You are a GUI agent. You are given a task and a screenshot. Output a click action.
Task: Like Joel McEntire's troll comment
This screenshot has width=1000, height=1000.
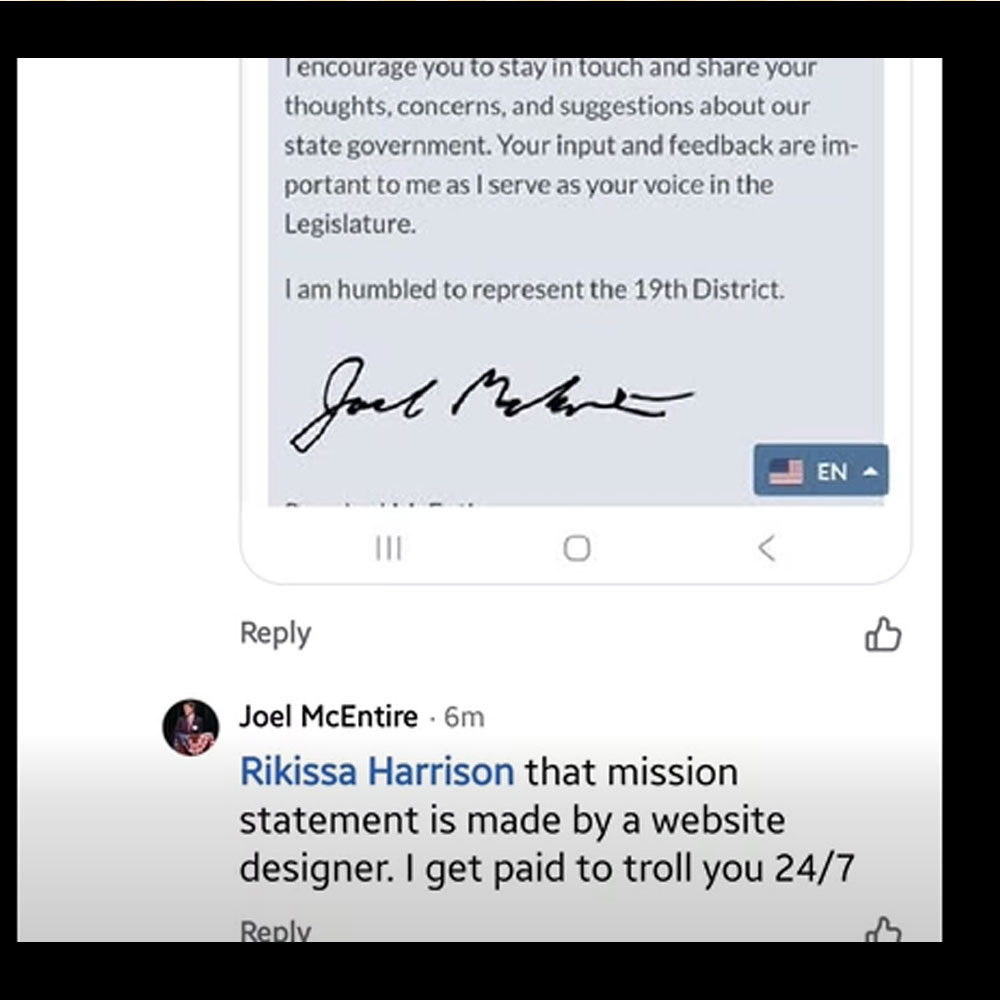tap(883, 929)
